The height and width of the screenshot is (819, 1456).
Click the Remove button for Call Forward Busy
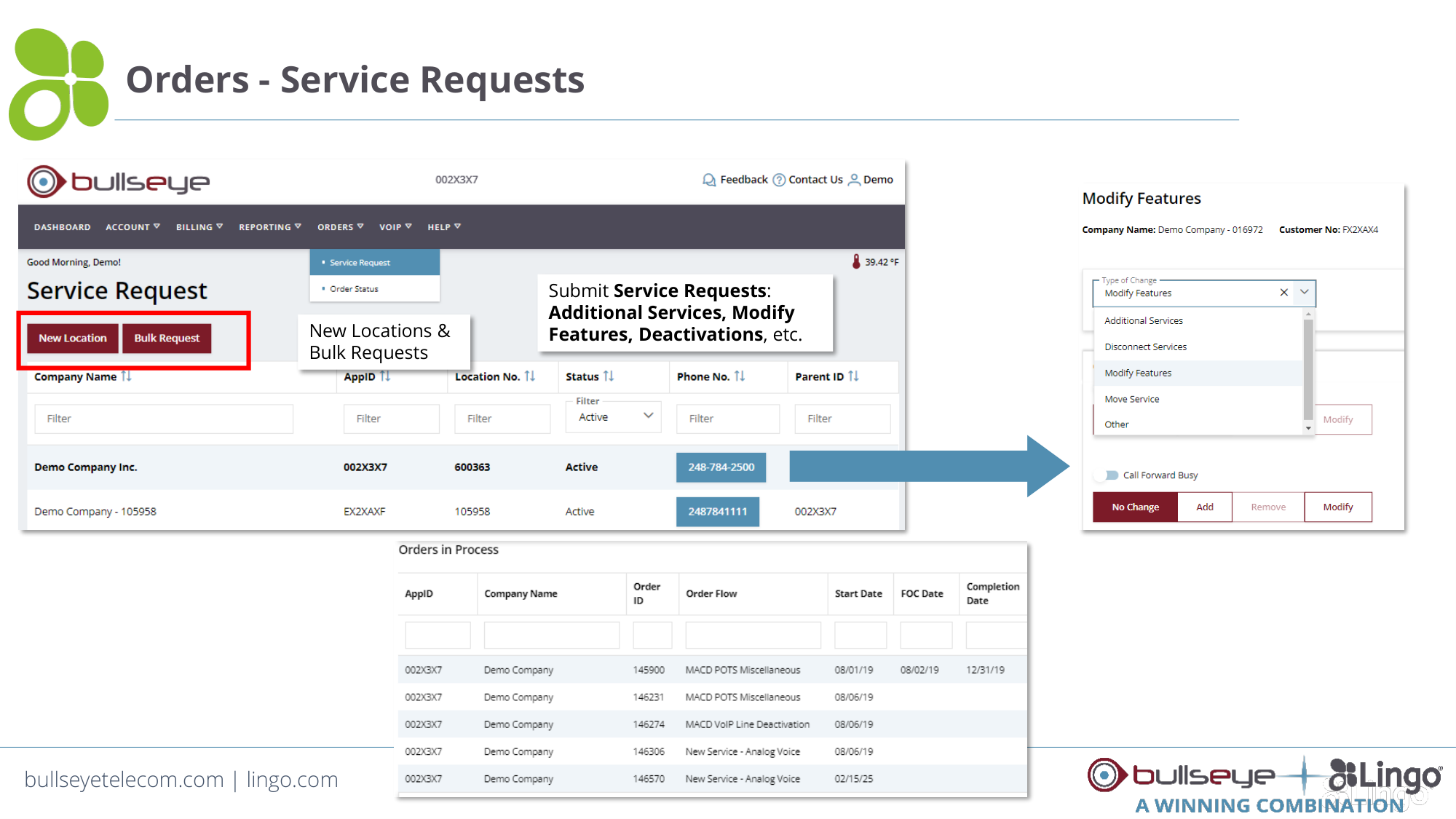(1268, 507)
